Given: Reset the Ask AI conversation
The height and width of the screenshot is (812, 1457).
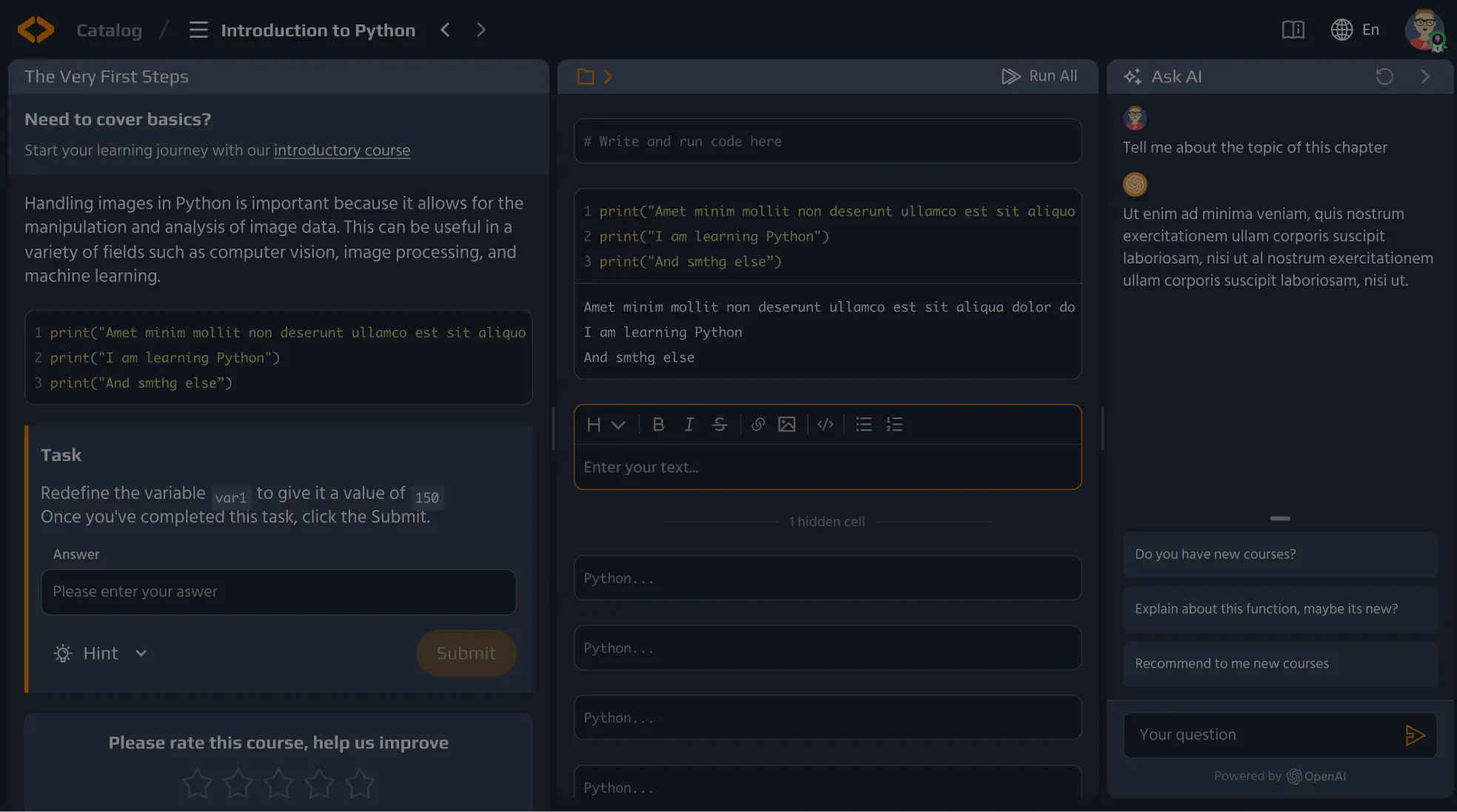Looking at the screenshot, I should coord(1384,76).
